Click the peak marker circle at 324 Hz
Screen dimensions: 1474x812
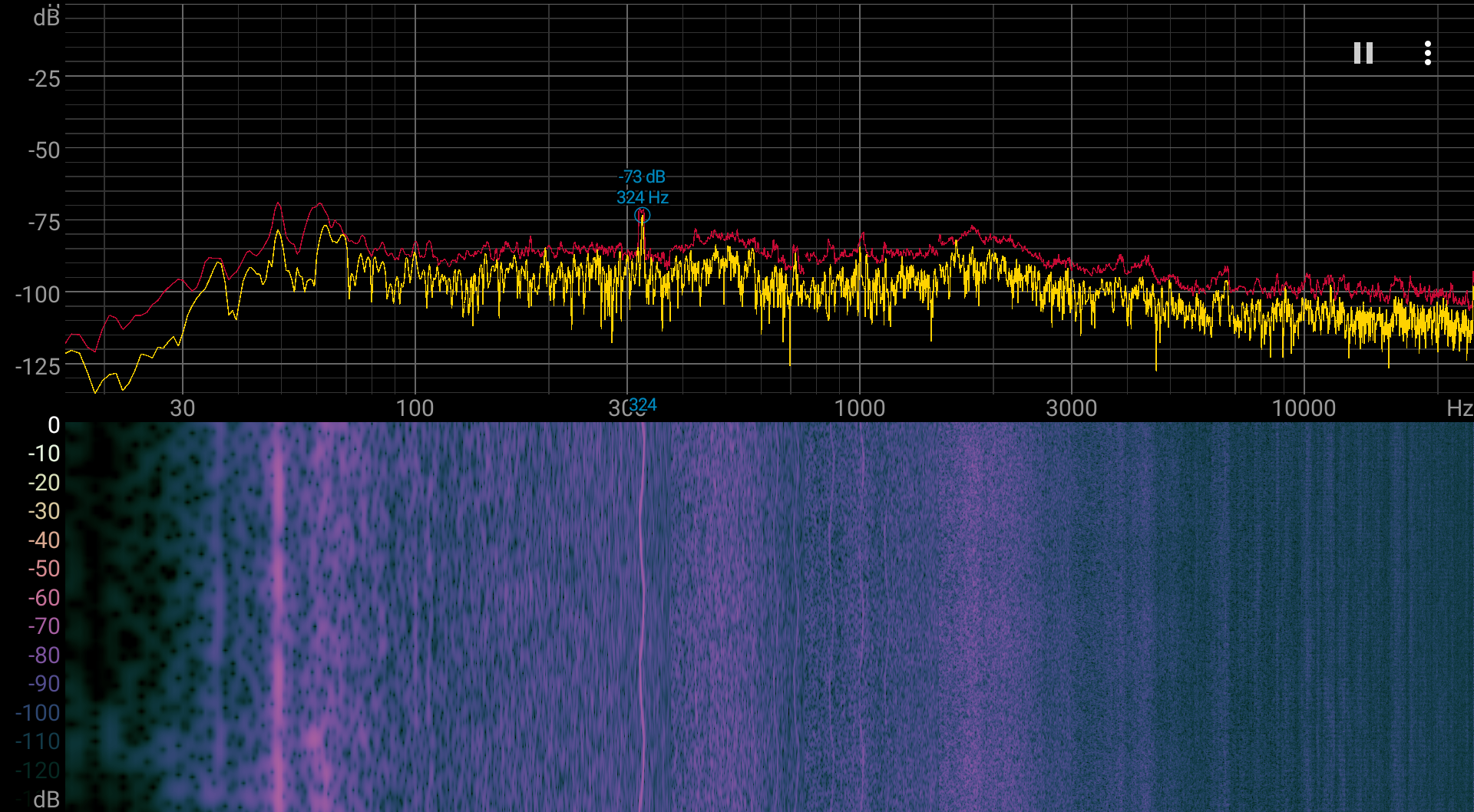[x=643, y=216]
